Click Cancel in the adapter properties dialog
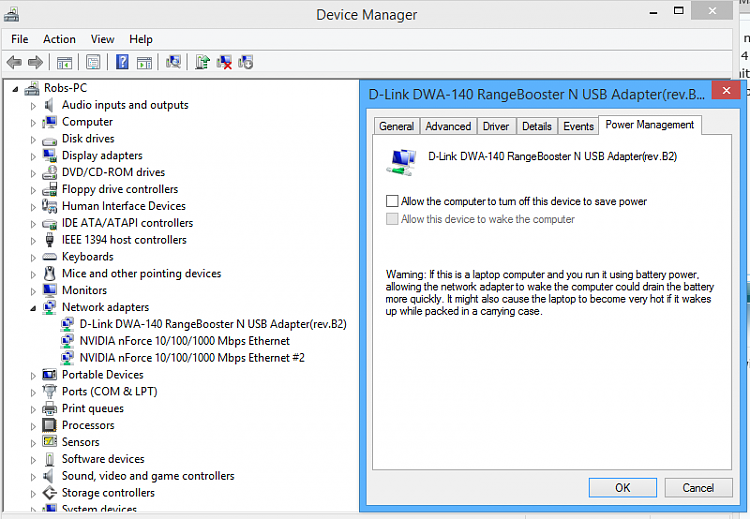Image resolution: width=750 pixels, height=519 pixels. coord(698,488)
